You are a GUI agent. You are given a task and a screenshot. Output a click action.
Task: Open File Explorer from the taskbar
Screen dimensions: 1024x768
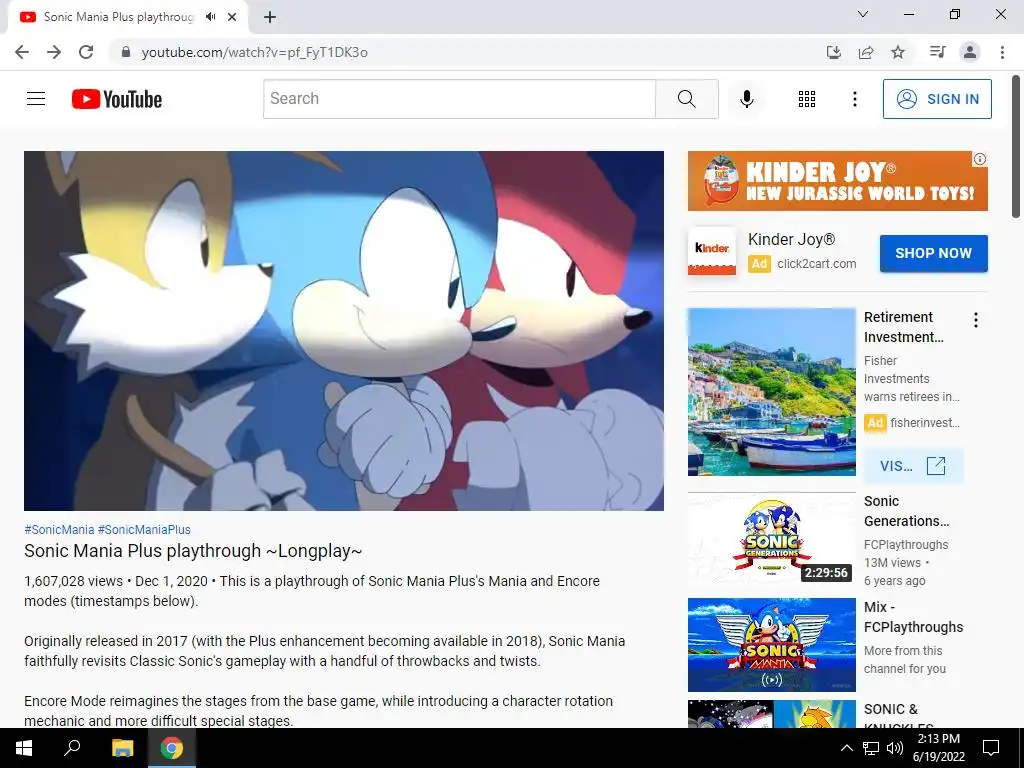(122, 748)
